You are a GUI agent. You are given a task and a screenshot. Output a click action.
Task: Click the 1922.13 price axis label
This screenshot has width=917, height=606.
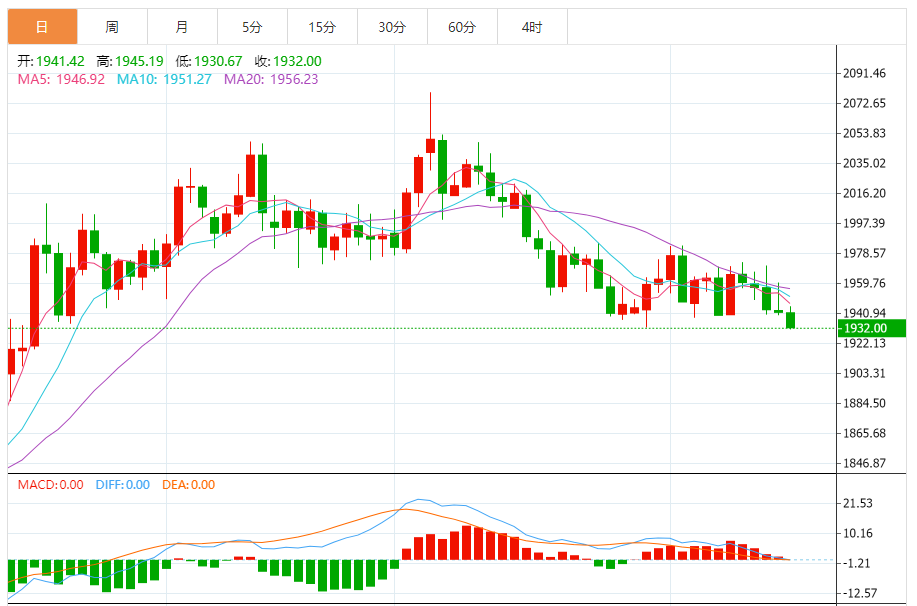click(x=864, y=343)
